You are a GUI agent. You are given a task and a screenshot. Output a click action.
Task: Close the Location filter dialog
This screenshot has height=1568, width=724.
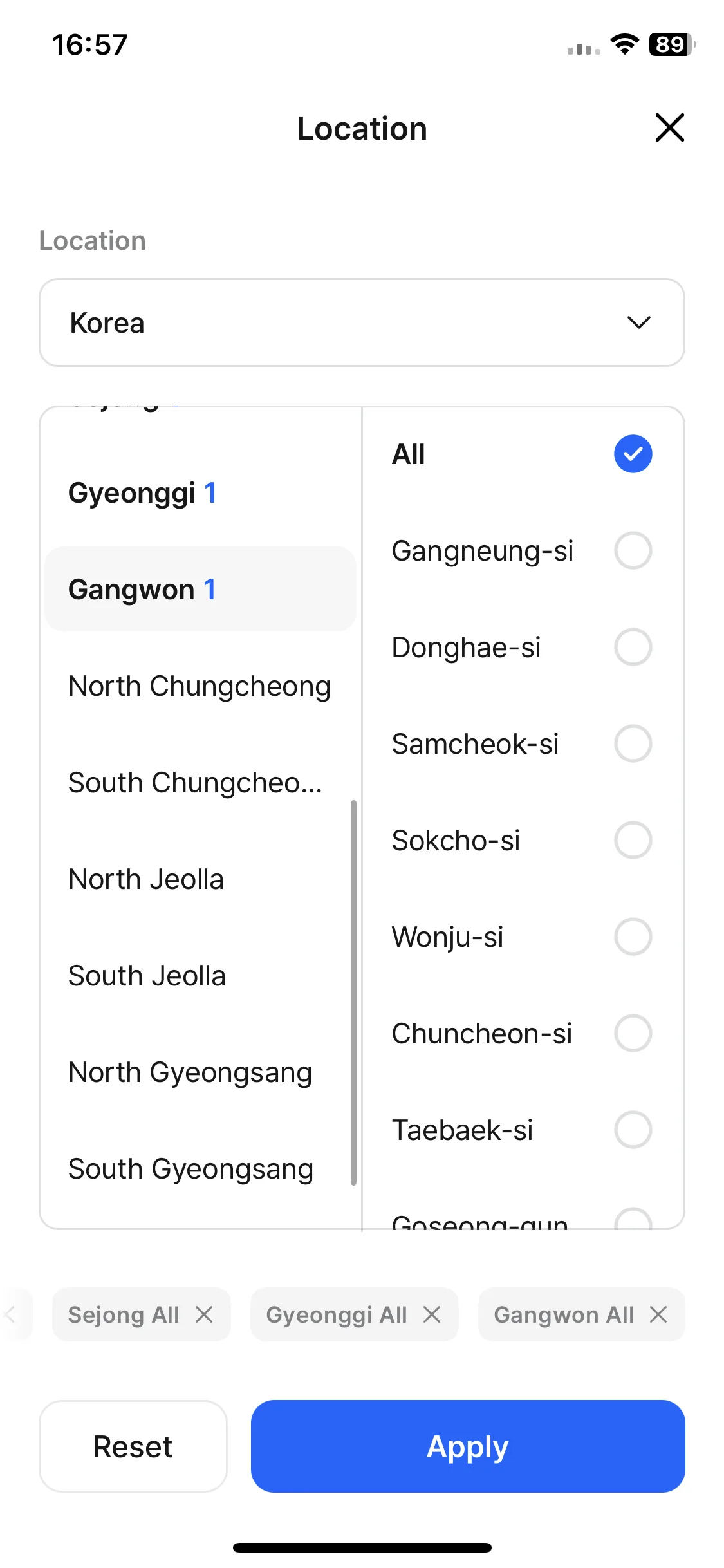[669, 127]
